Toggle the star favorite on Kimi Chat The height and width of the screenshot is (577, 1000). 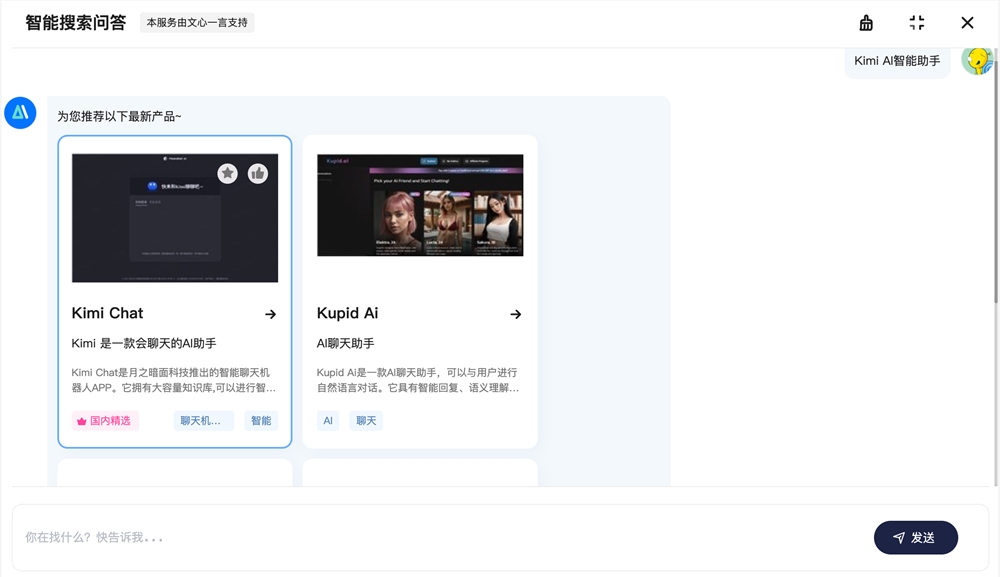pos(227,173)
